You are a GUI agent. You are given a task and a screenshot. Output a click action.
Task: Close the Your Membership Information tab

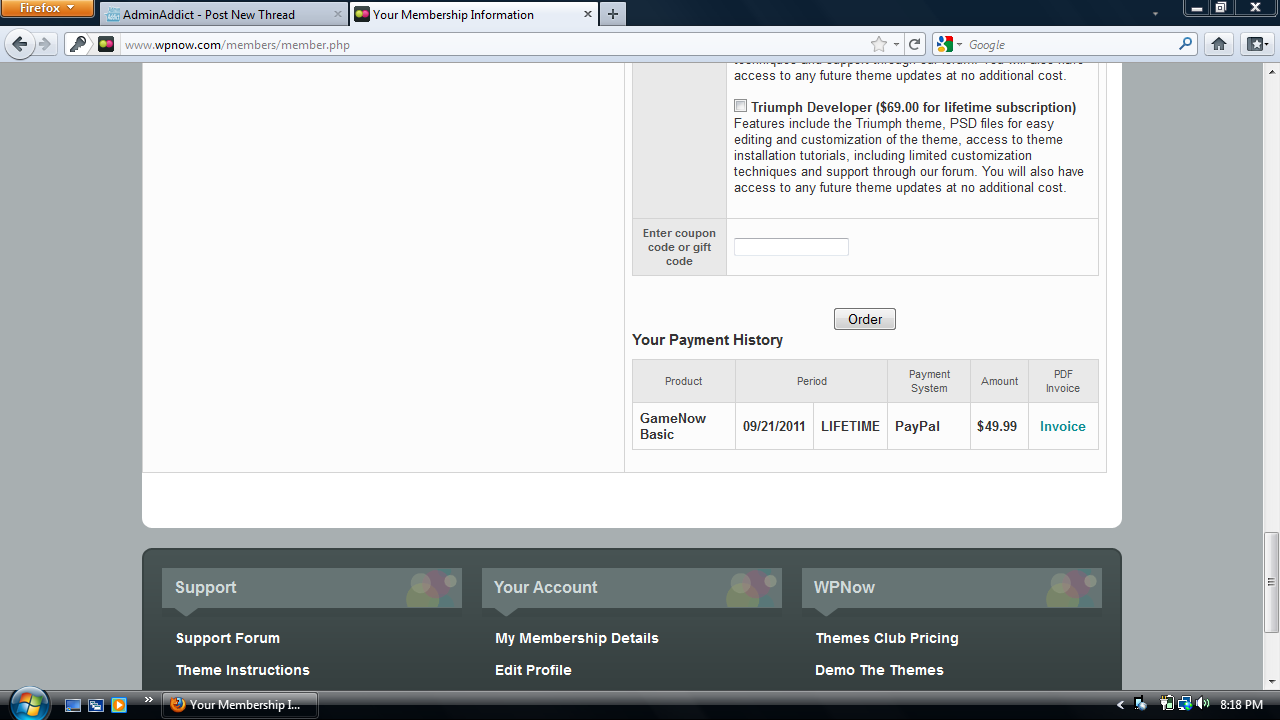(587, 14)
